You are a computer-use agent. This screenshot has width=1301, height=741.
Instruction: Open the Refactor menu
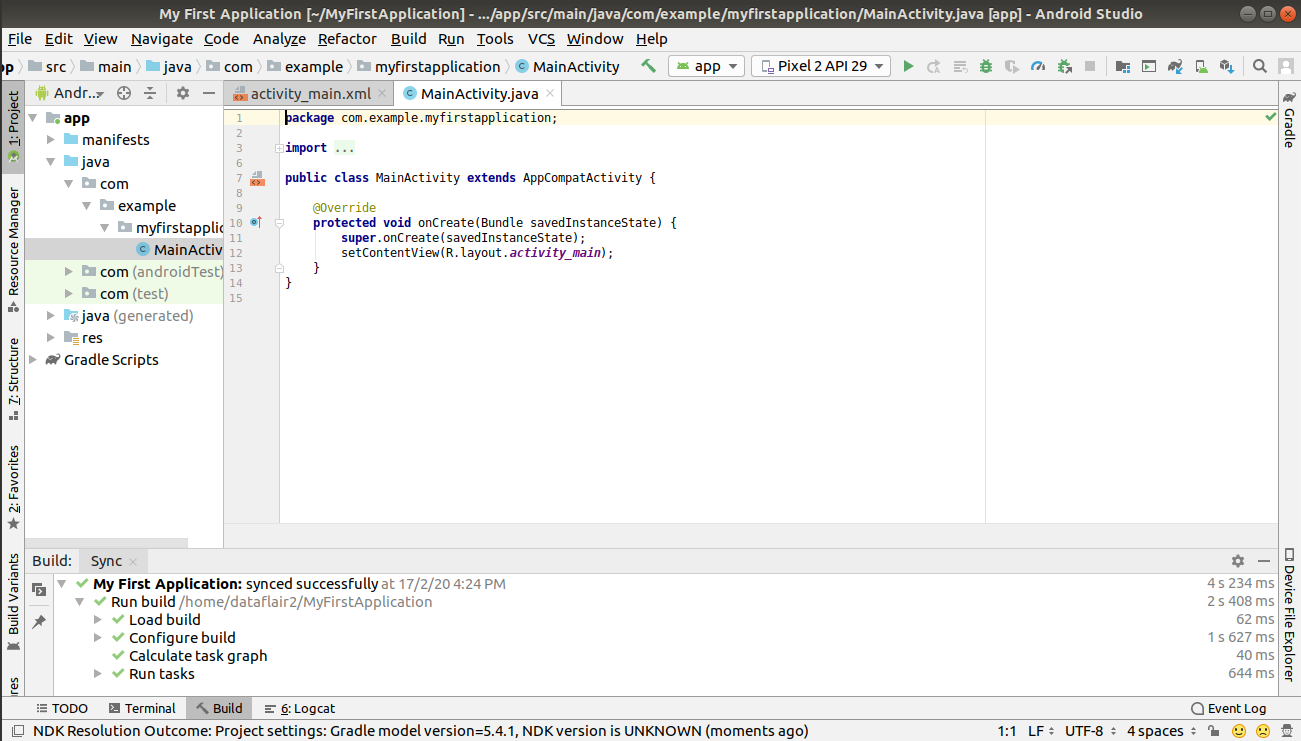click(x=347, y=39)
